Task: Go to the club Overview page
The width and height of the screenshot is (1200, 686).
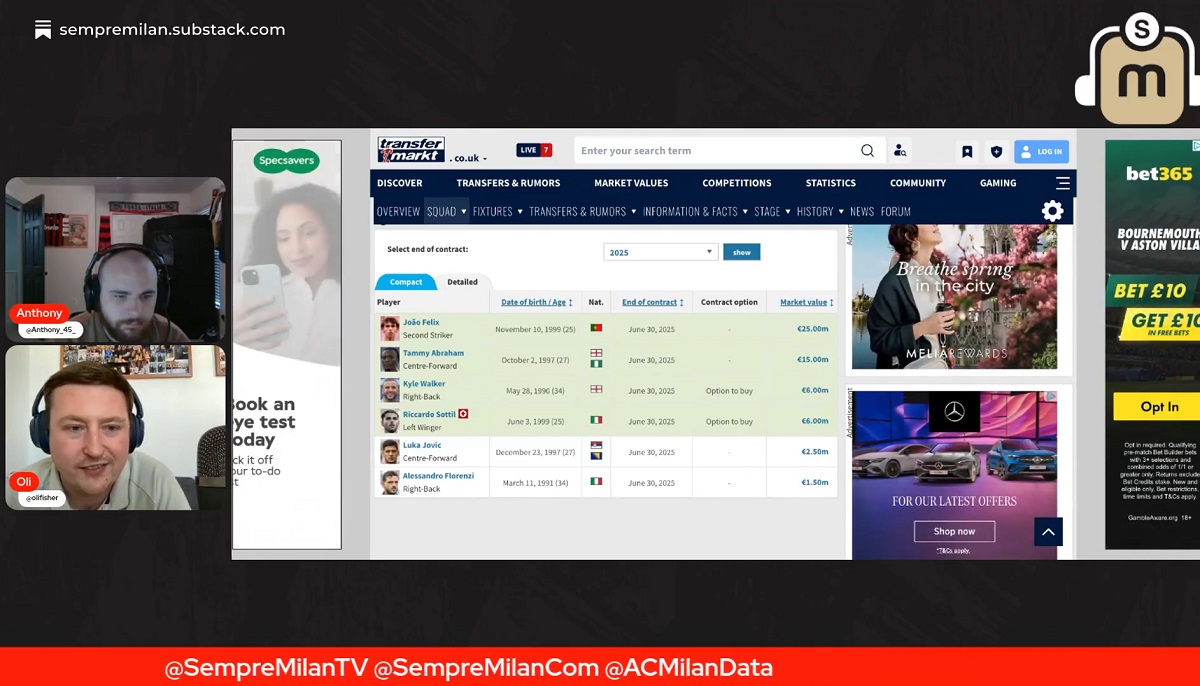Action: 398,212
